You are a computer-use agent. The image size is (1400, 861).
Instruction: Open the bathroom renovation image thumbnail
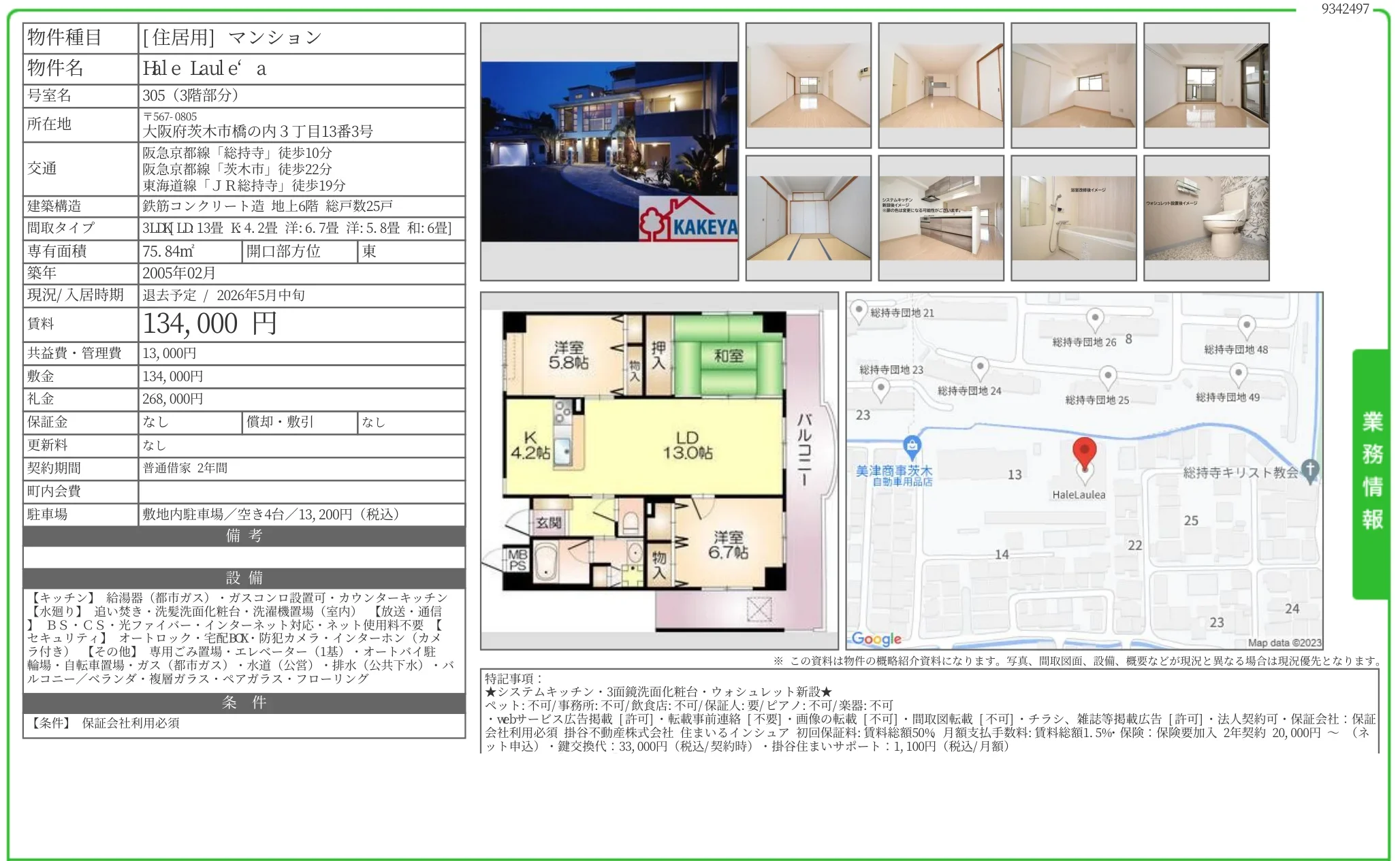[x=1074, y=218]
